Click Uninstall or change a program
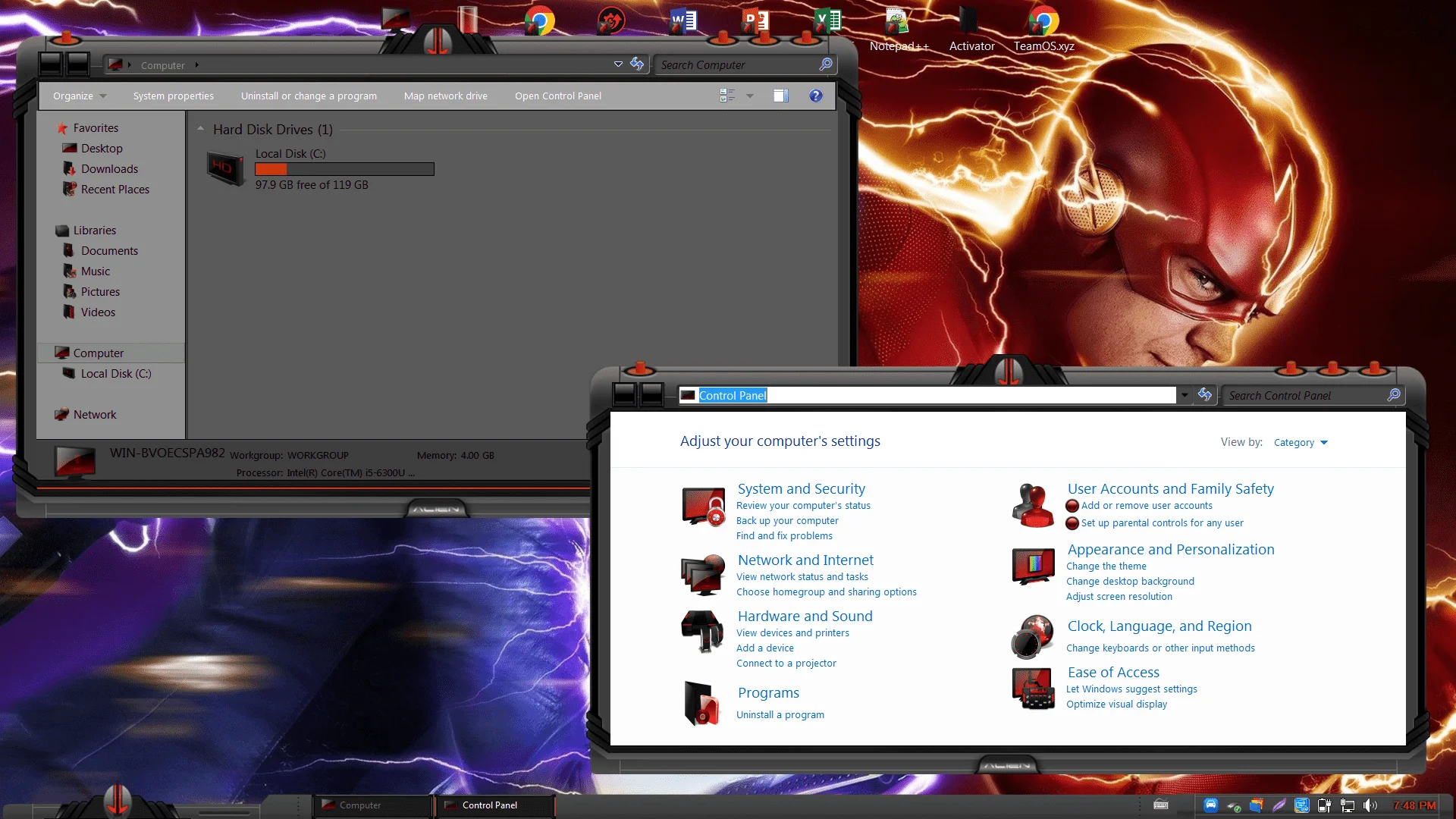This screenshot has height=819, width=1456. click(x=309, y=96)
